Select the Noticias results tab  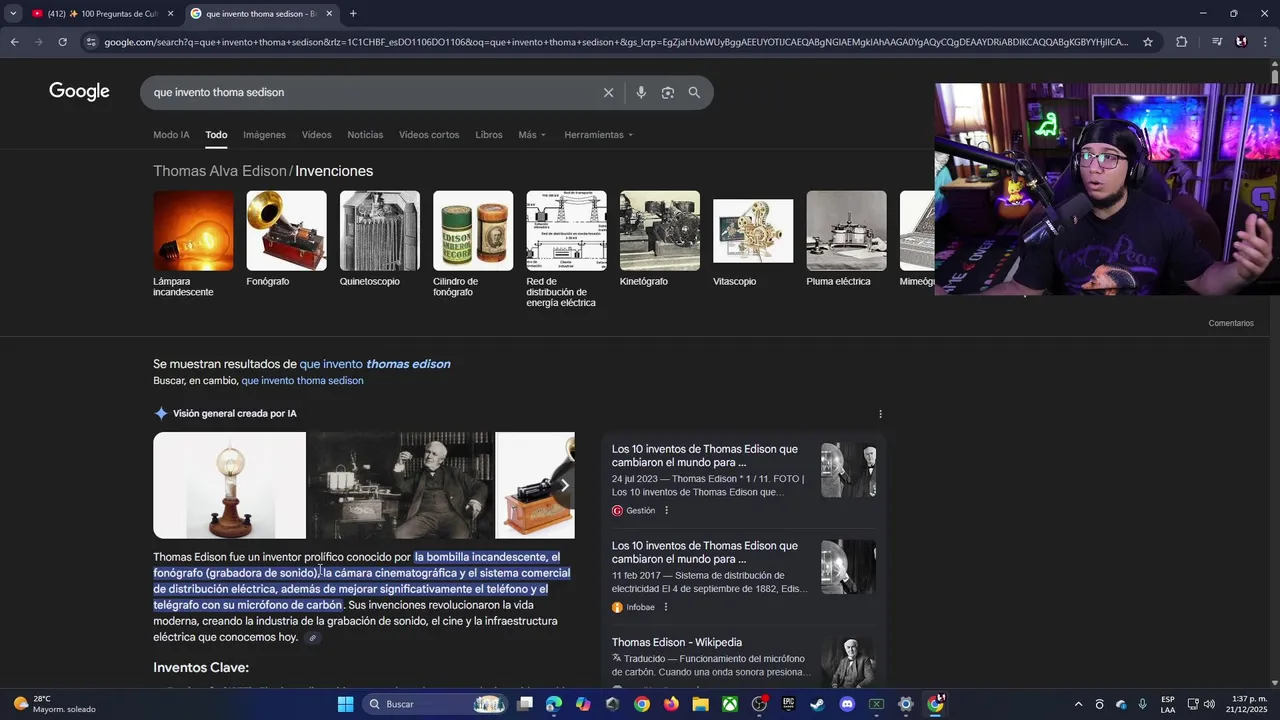[365, 135]
